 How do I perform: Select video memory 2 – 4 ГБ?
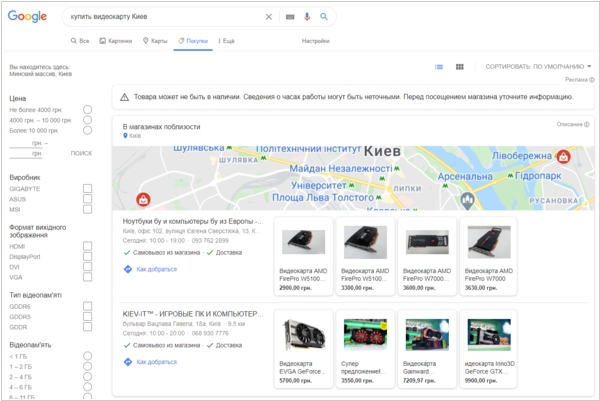[88, 377]
